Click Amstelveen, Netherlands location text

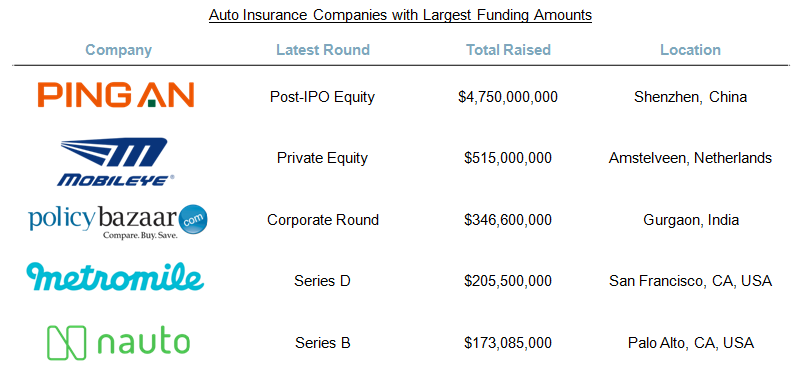tap(691, 158)
